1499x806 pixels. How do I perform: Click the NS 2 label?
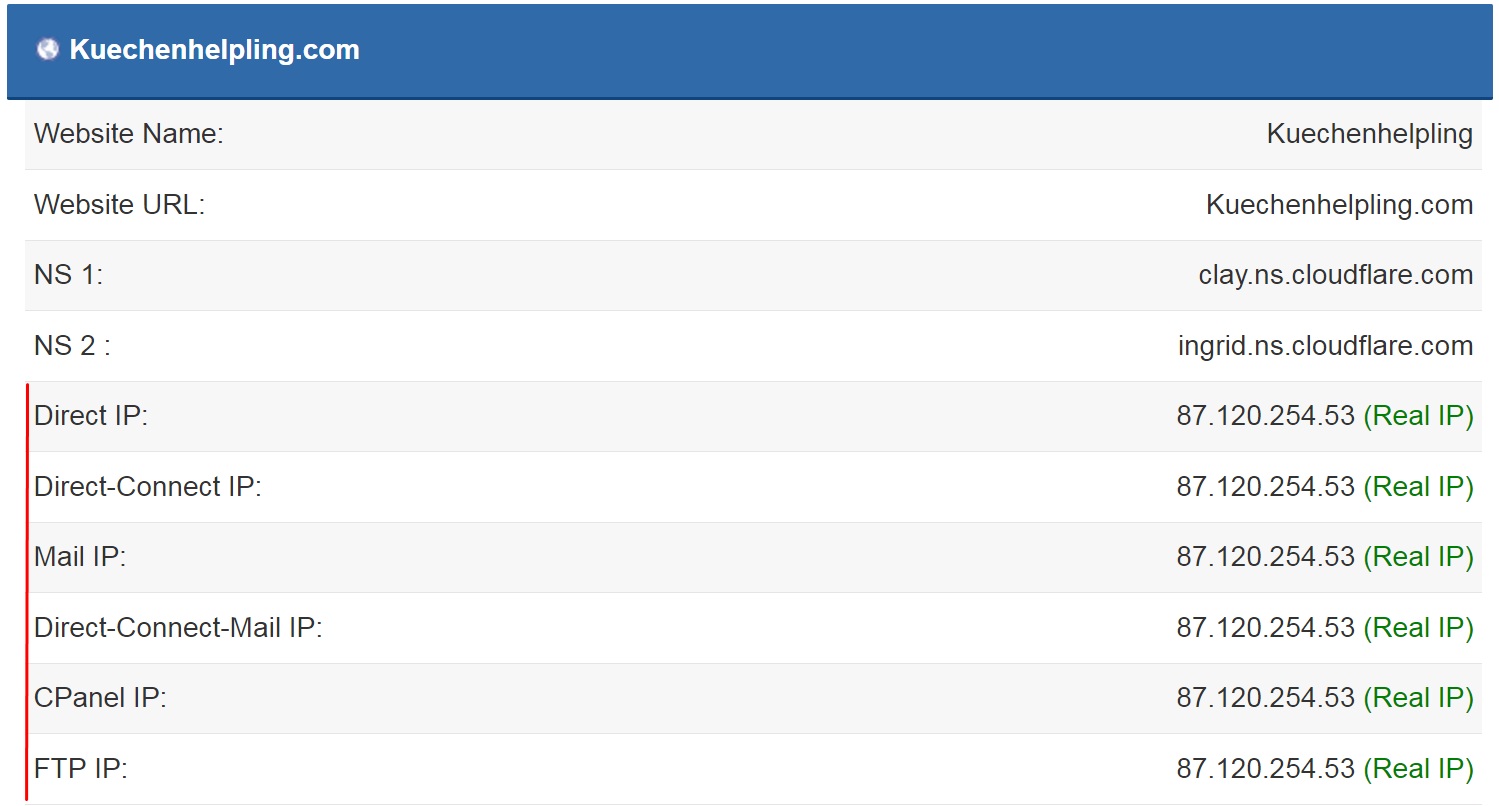click(x=72, y=346)
